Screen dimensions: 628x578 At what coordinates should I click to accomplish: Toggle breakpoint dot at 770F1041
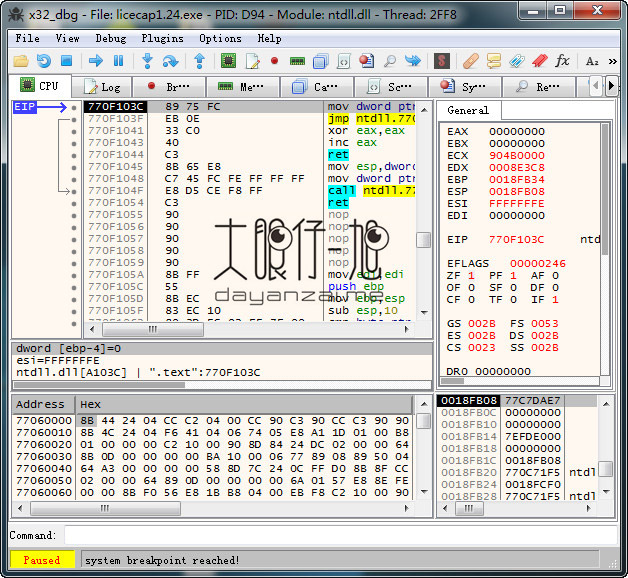[x=74, y=131]
